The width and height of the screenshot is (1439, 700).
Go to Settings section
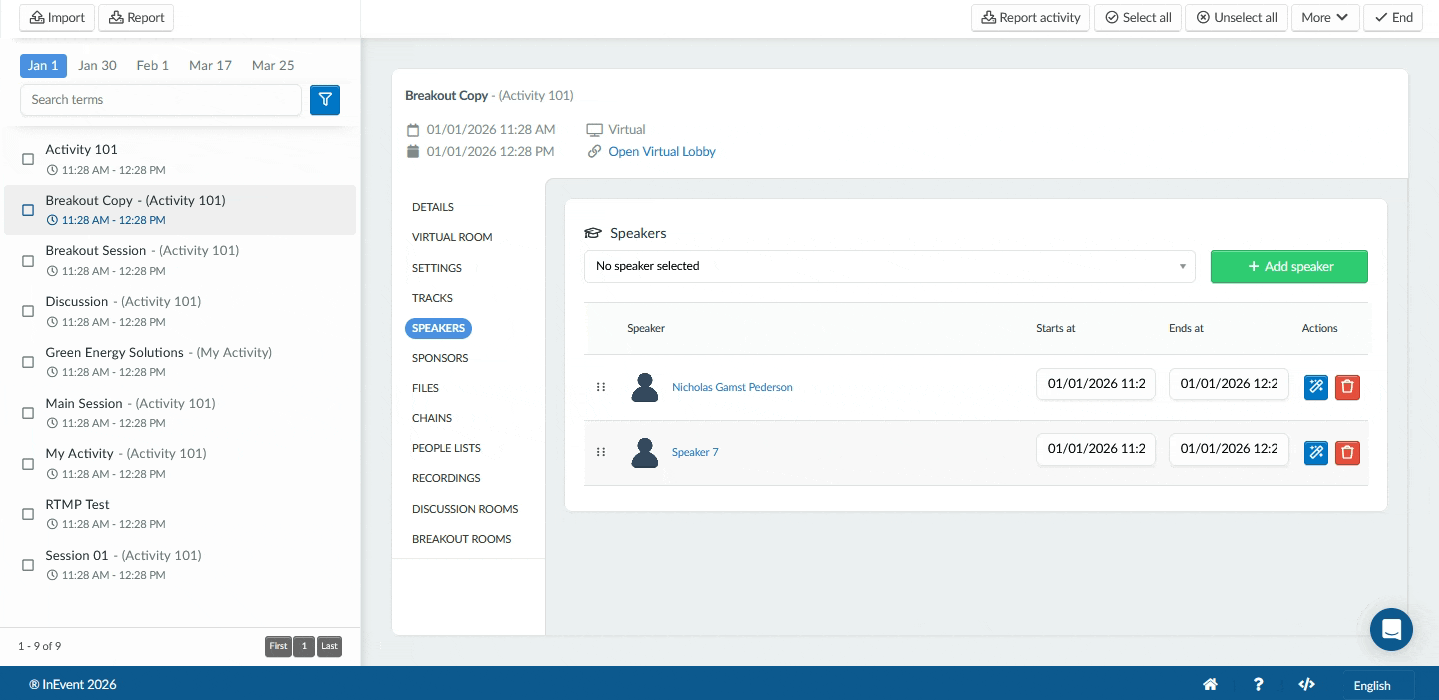click(x=437, y=268)
